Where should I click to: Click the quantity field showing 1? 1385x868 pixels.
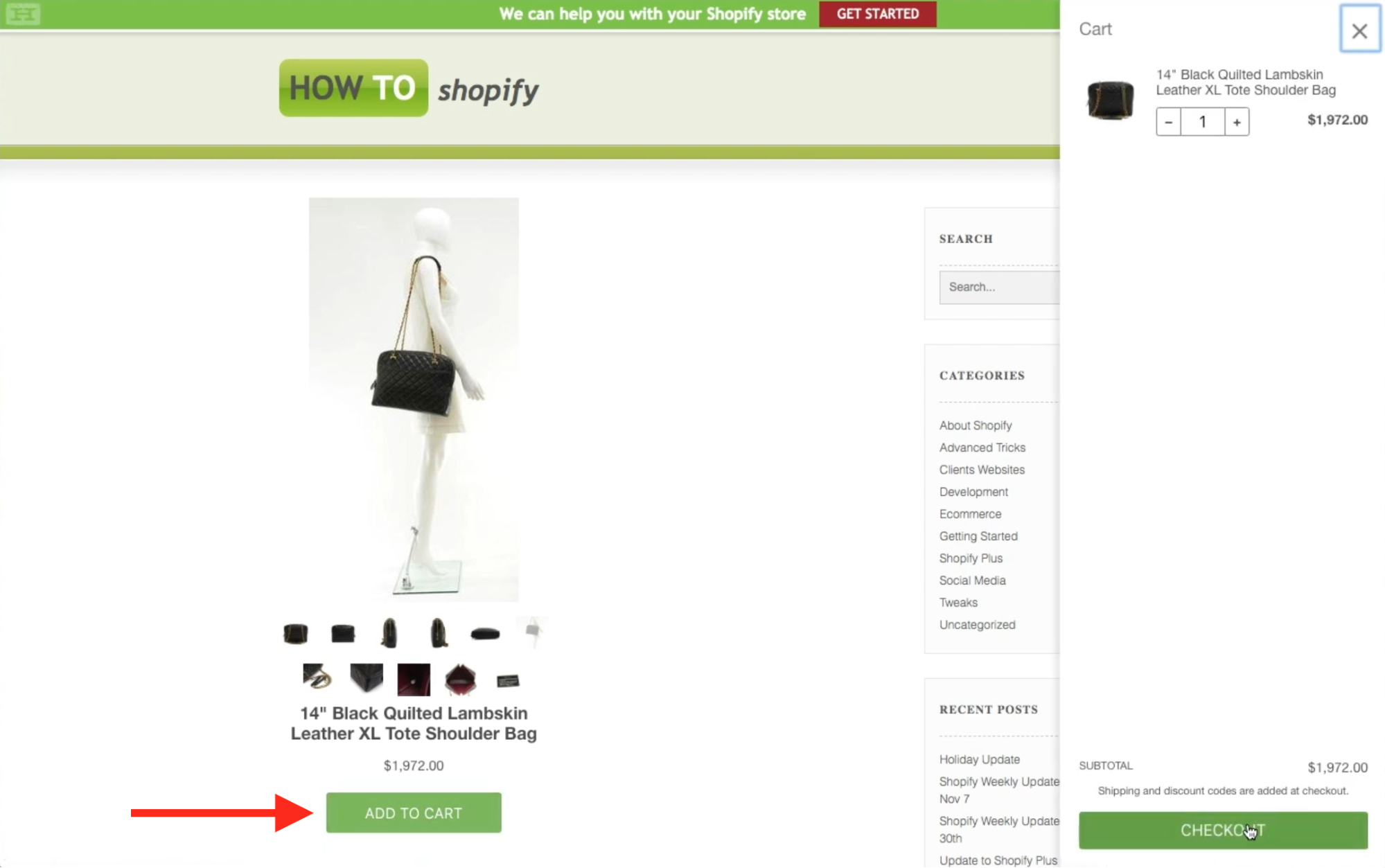click(1203, 122)
